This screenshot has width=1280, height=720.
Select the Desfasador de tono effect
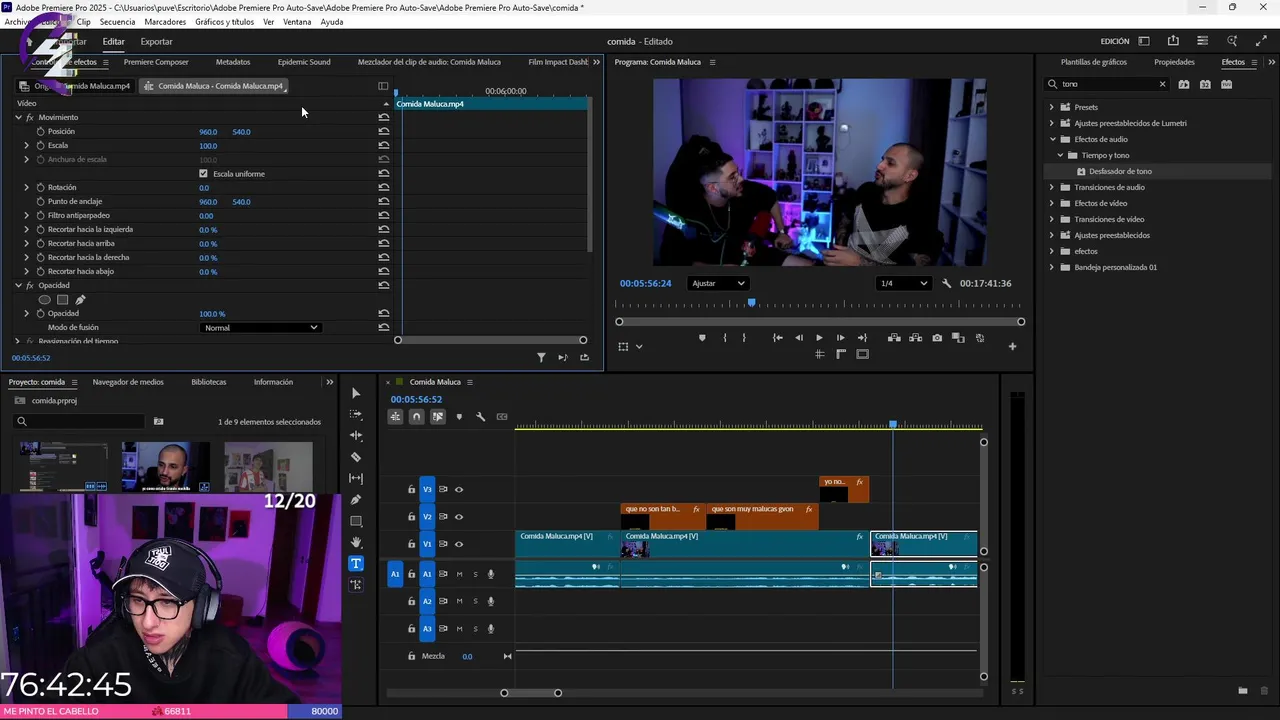pos(1120,171)
